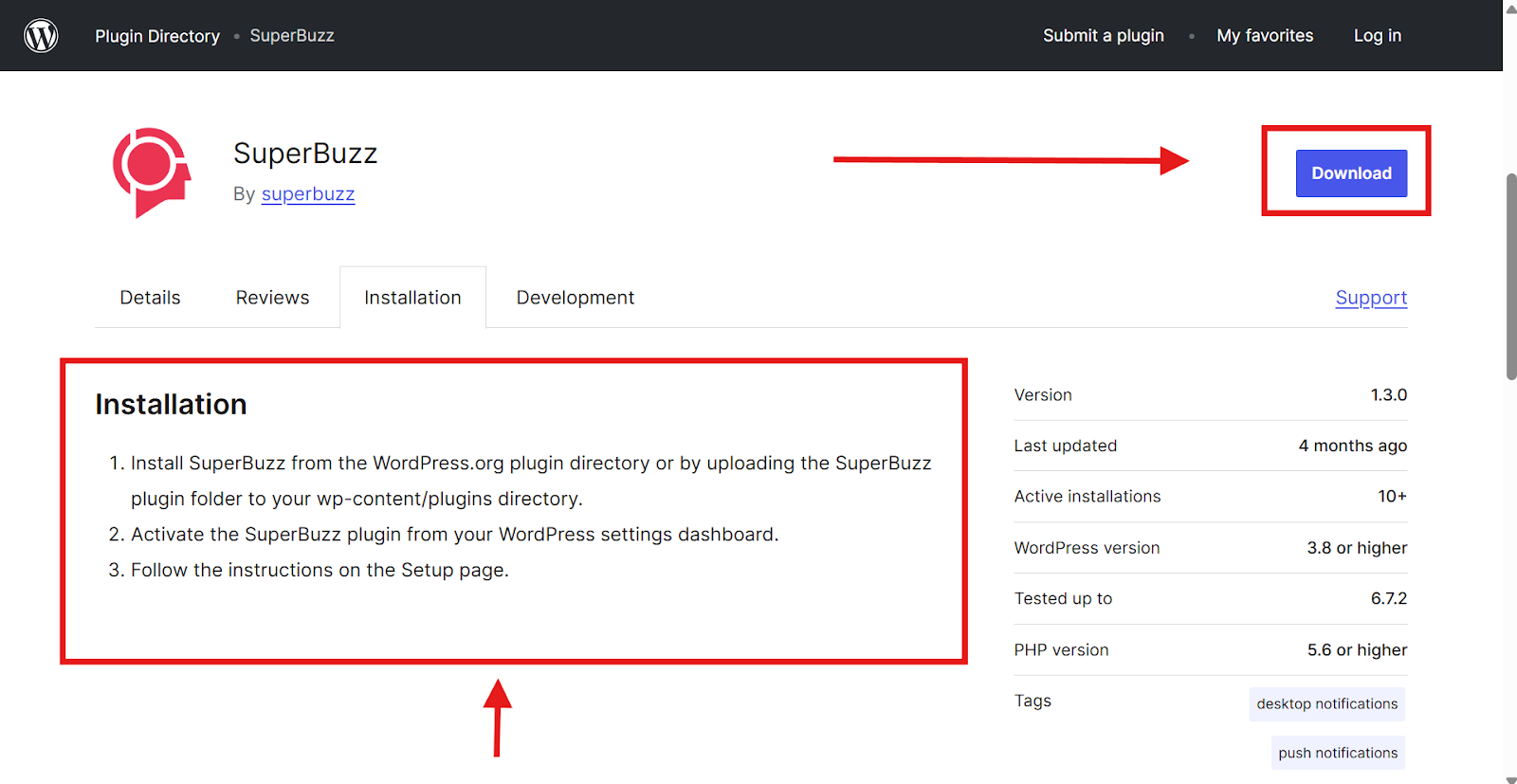1517x784 pixels.
Task: Go to My favorites
Action: click(1265, 36)
